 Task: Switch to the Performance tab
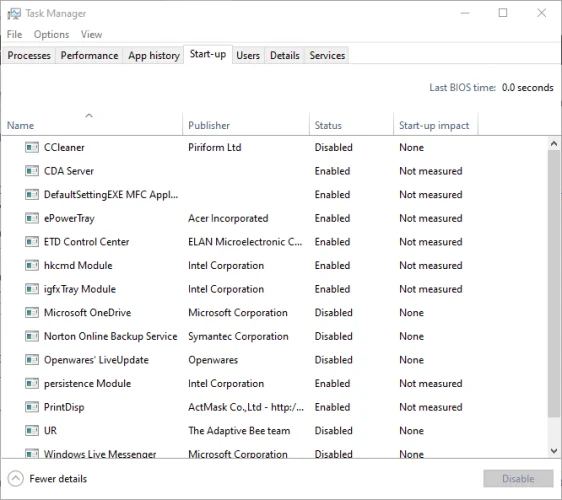pos(89,56)
